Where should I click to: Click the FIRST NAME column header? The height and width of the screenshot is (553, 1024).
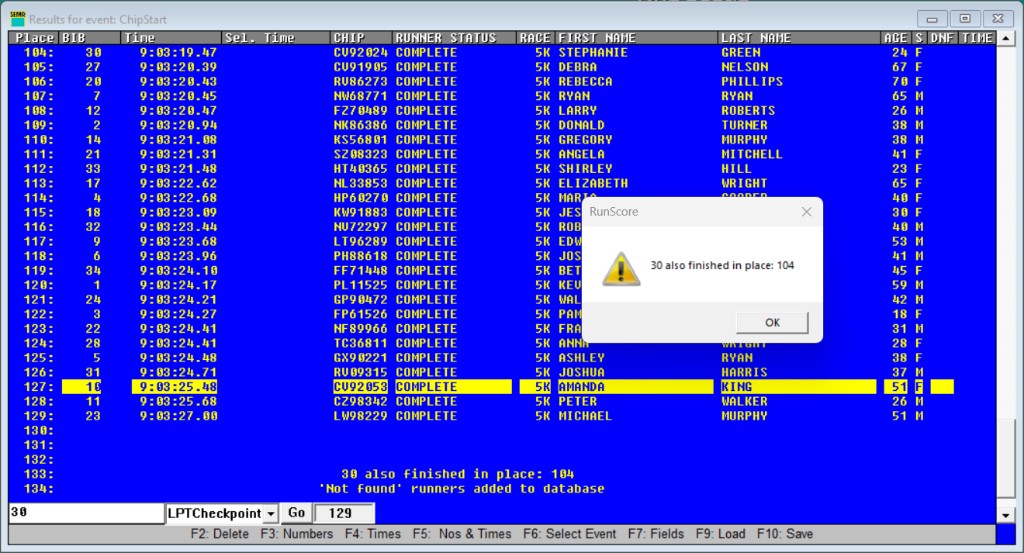[x=636, y=38]
